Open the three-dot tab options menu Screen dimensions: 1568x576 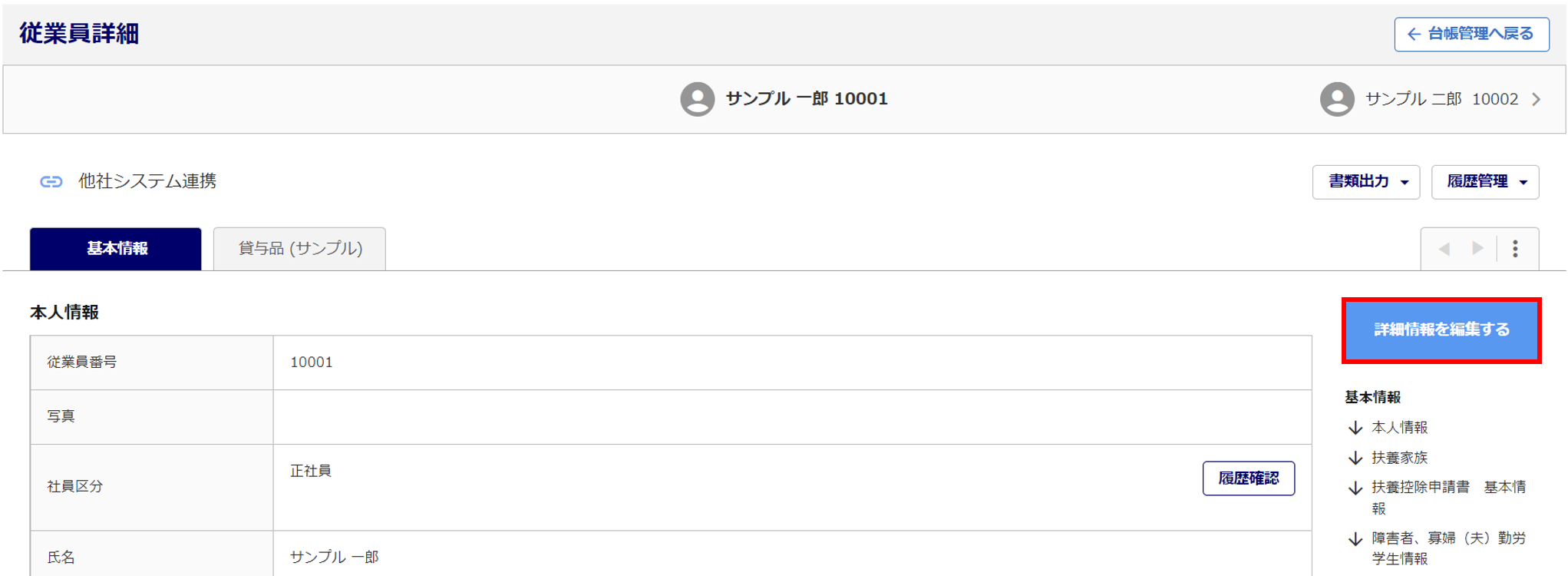[x=1515, y=249]
